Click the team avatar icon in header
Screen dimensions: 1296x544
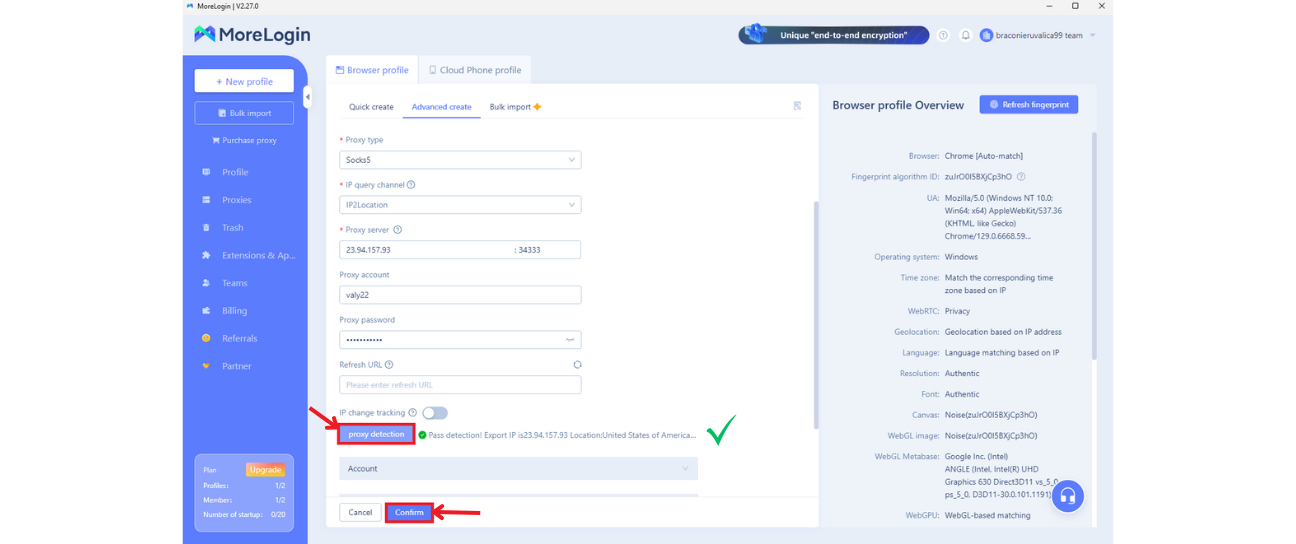point(986,35)
